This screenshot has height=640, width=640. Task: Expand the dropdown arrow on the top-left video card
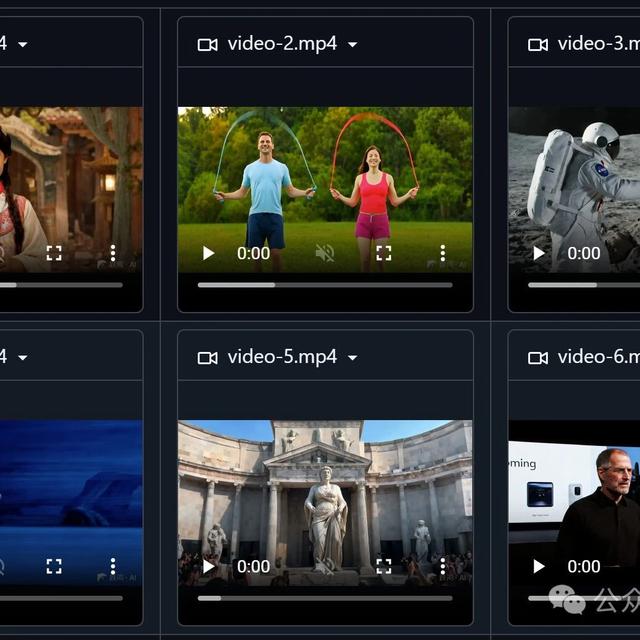coord(23,44)
